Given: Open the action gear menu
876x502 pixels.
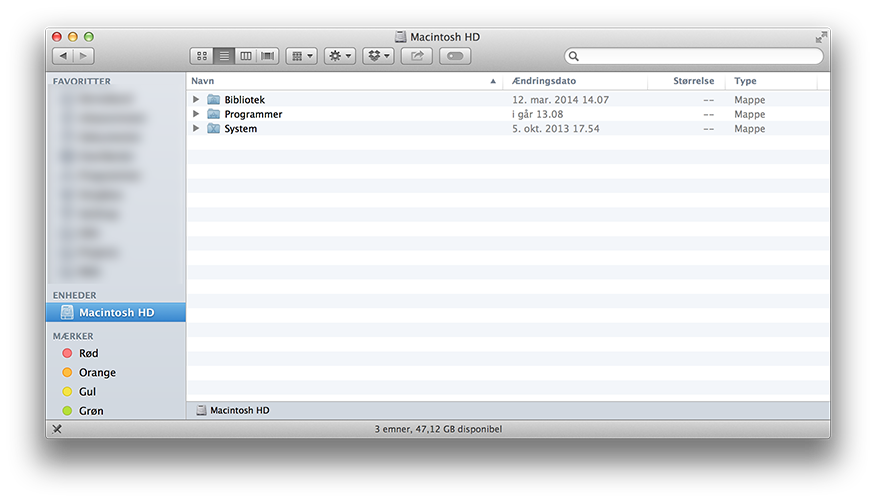Looking at the screenshot, I should [340, 56].
